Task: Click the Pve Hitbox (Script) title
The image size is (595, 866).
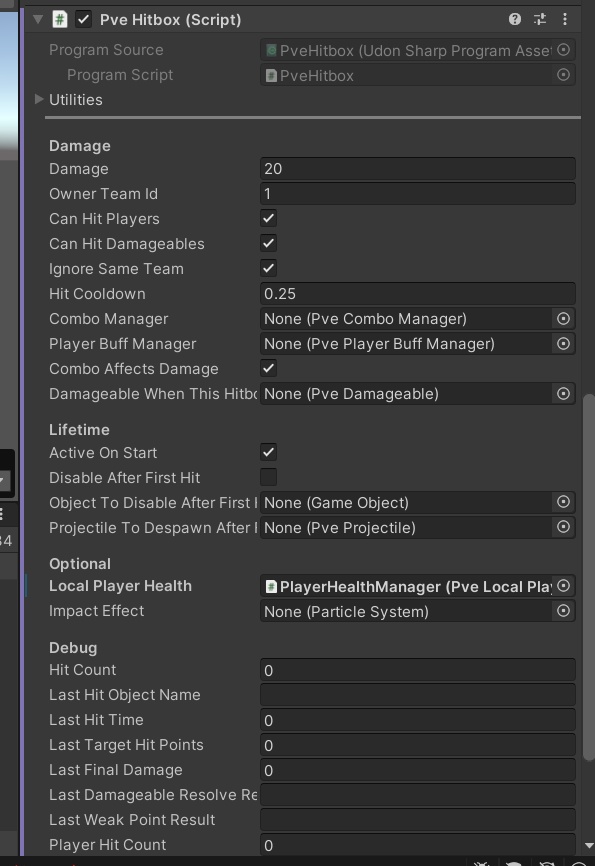Action: (171, 20)
